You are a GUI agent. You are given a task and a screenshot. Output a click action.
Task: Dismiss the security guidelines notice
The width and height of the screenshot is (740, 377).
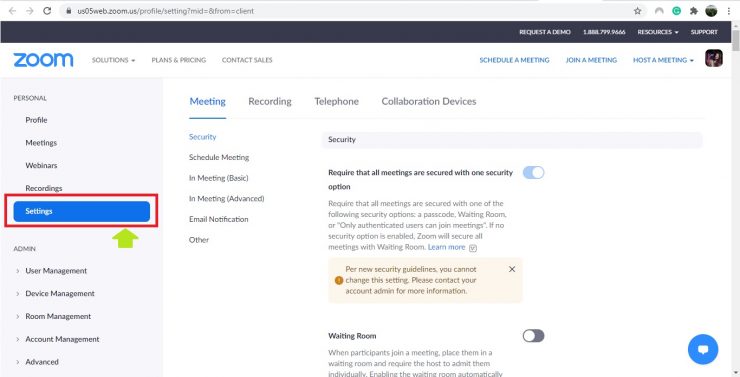pos(512,269)
